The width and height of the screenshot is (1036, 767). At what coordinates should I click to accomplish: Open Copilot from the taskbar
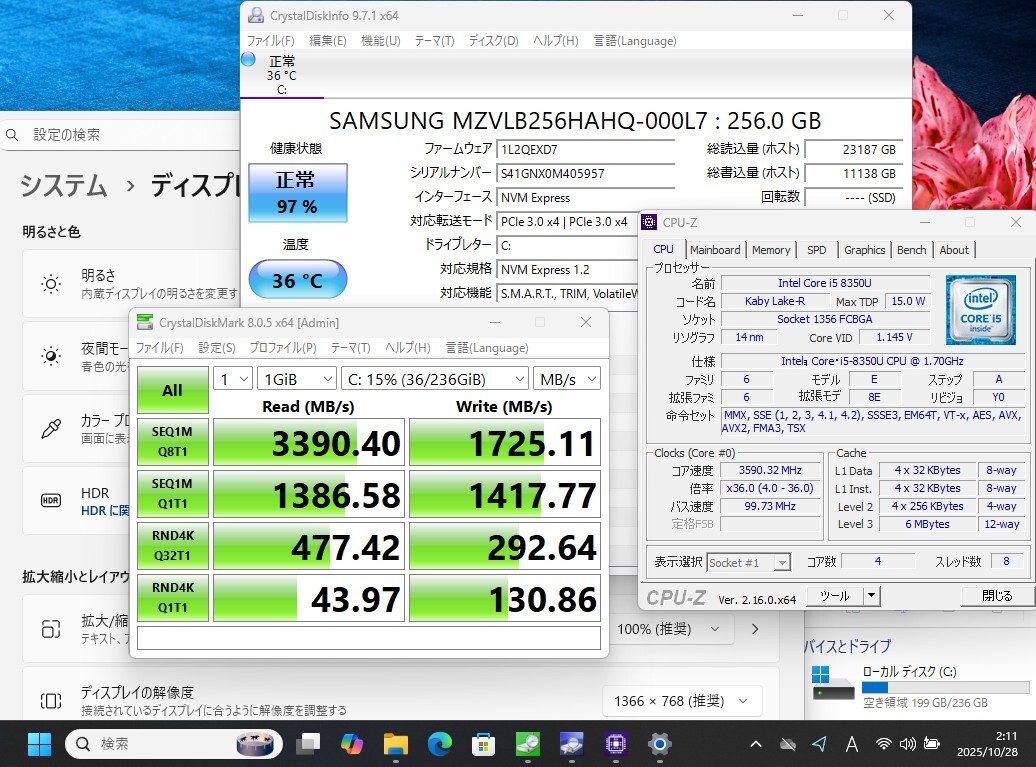(x=352, y=744)
